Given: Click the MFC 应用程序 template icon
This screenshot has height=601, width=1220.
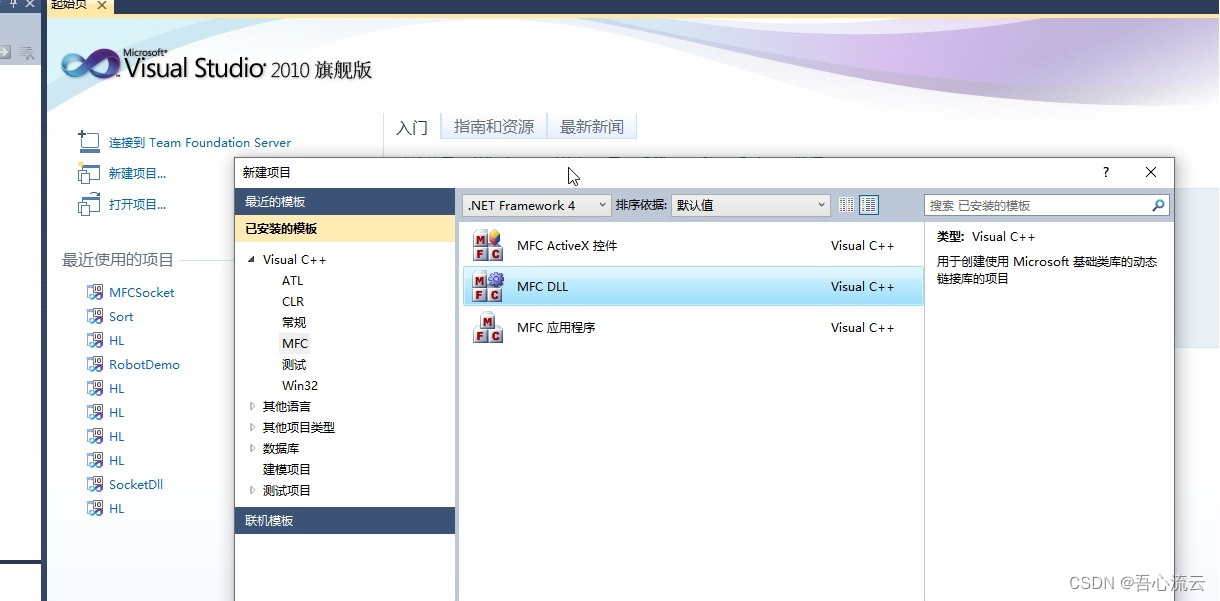Looking at the screenshot, I should point(487,327).
